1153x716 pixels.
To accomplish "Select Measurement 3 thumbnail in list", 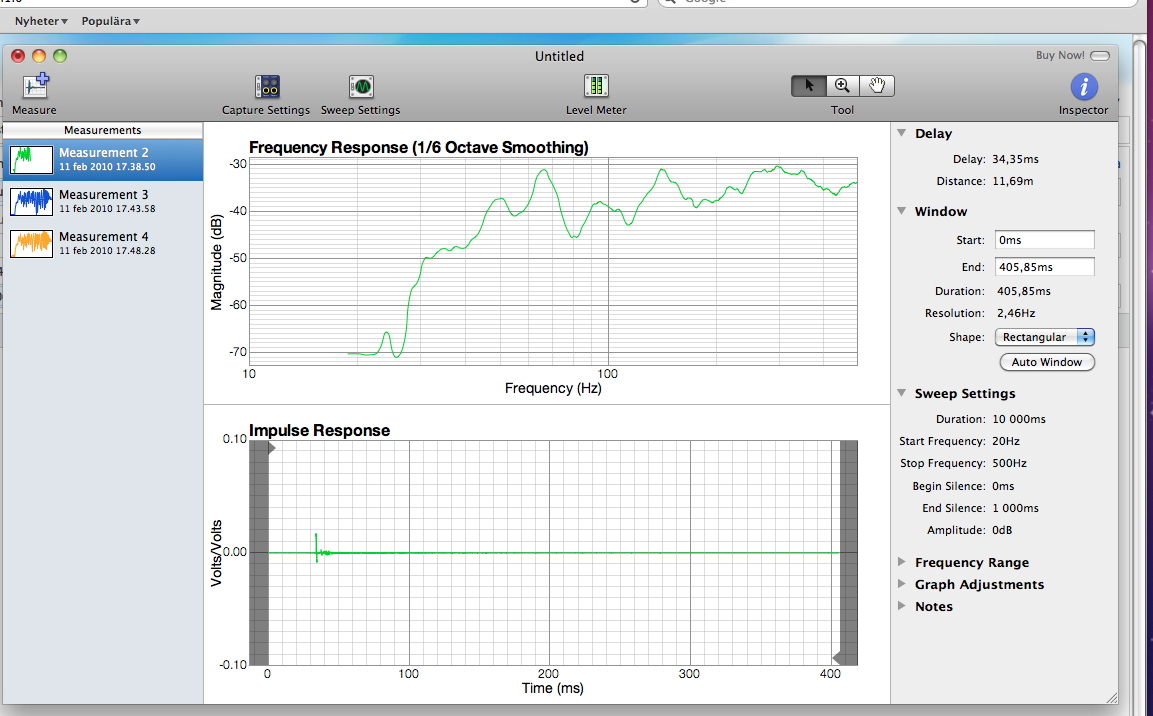I will click(32, 201).
